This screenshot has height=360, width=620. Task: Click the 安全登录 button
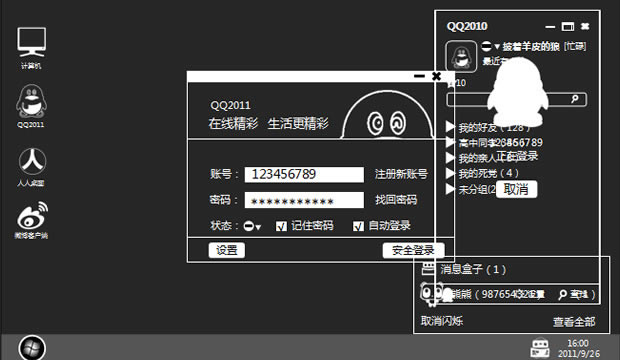[413, 250]
